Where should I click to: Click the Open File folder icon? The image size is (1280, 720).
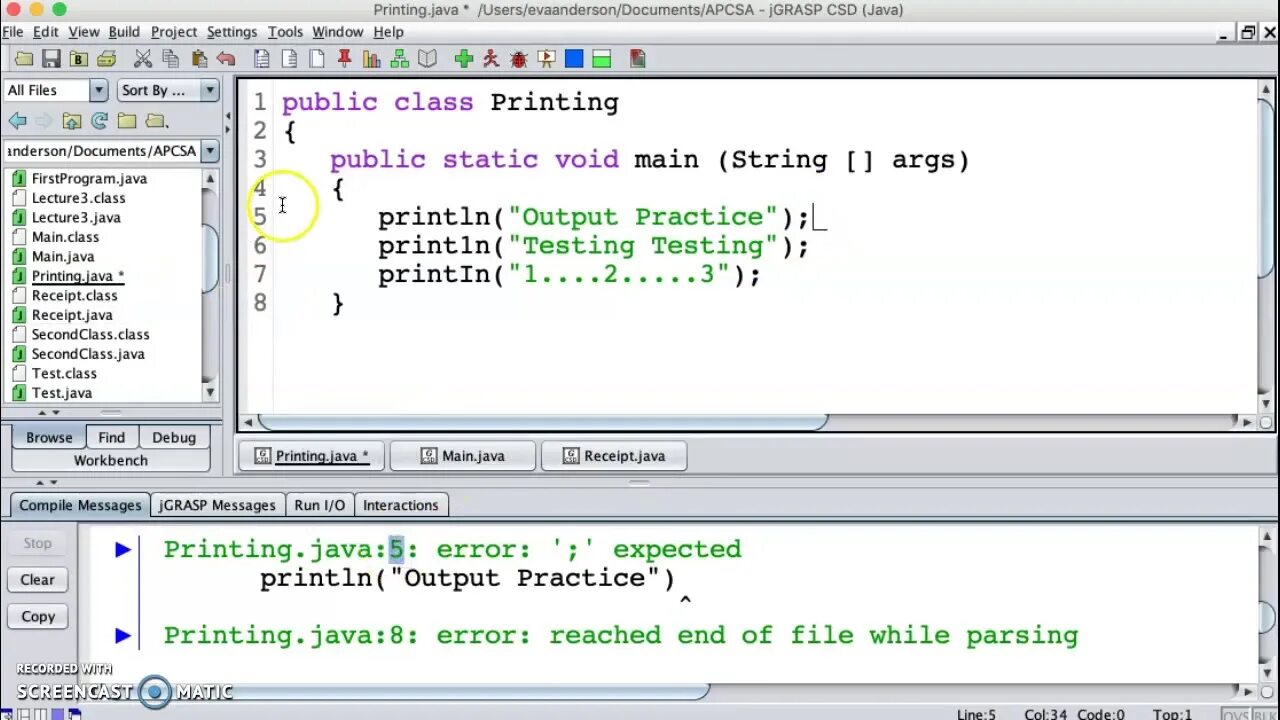[24, 59]
